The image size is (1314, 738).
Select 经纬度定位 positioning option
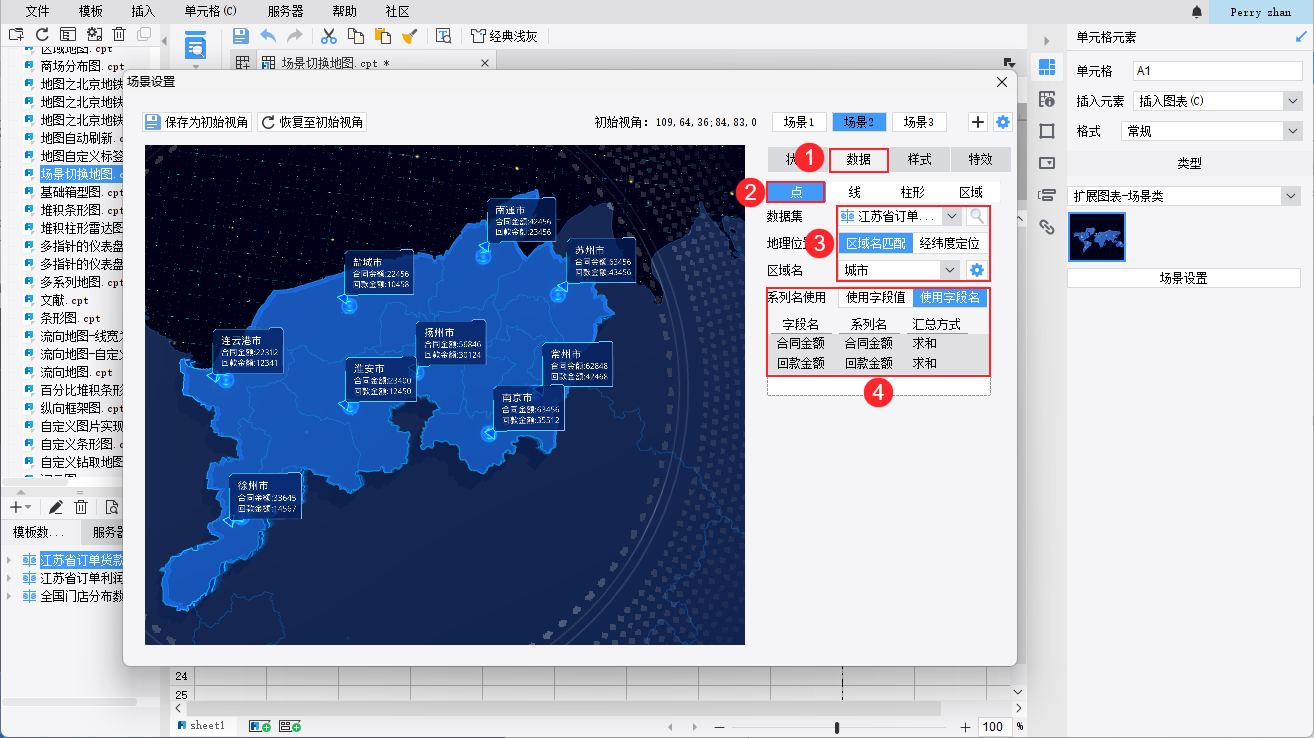pos(949,243)
